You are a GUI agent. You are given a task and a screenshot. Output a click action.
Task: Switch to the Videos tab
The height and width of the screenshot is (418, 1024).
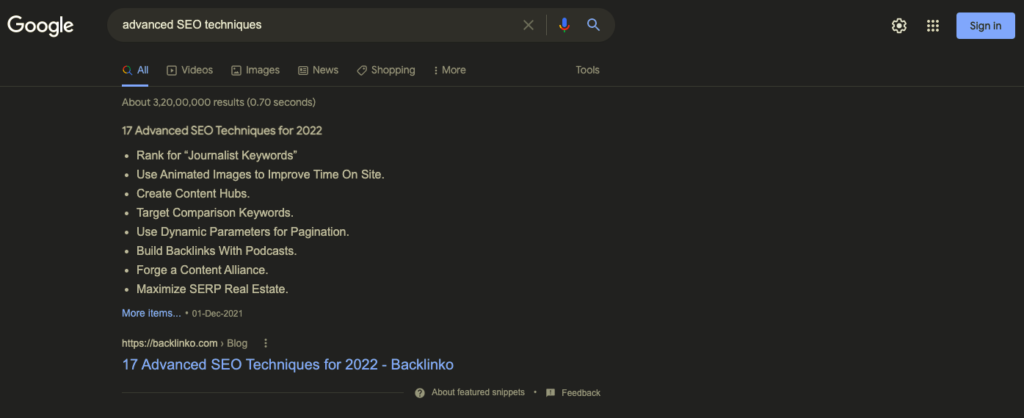tap(190, 70)
